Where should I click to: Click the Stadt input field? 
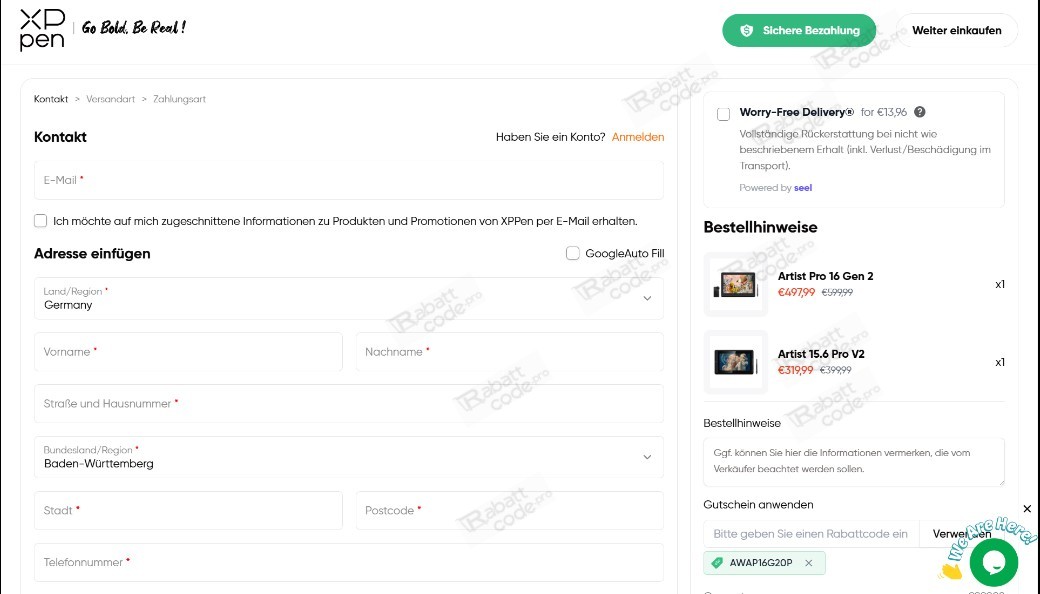click(188, 510)
